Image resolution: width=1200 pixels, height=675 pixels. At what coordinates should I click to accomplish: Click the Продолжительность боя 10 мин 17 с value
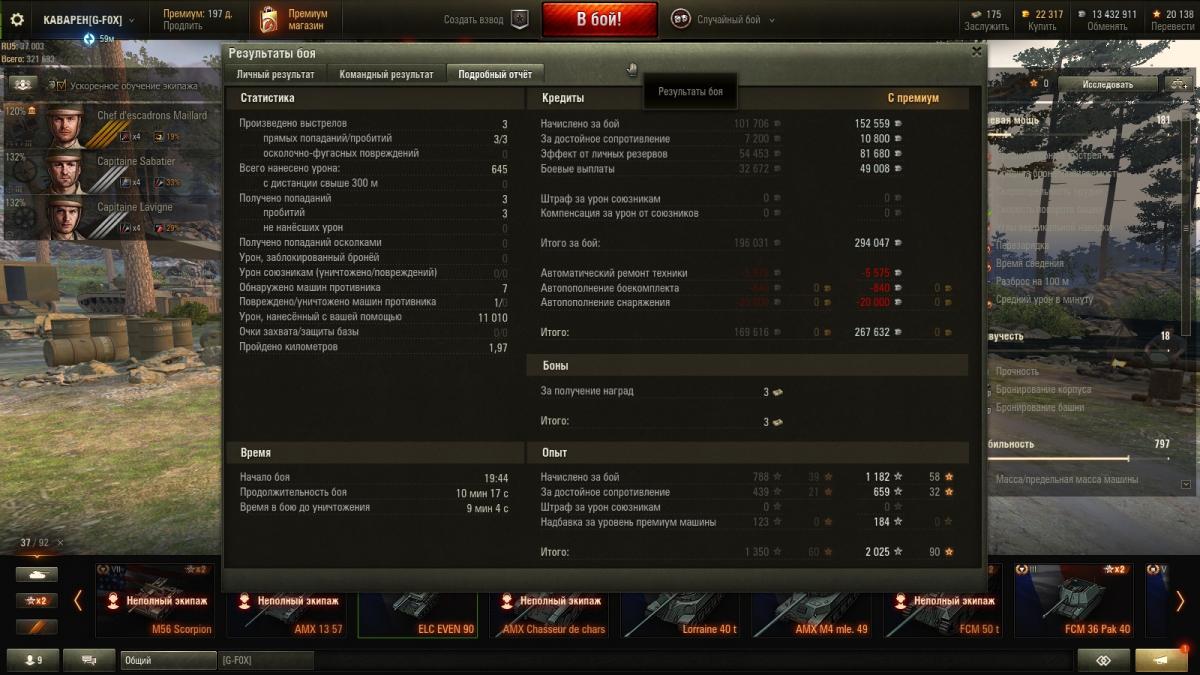[482, 493]
